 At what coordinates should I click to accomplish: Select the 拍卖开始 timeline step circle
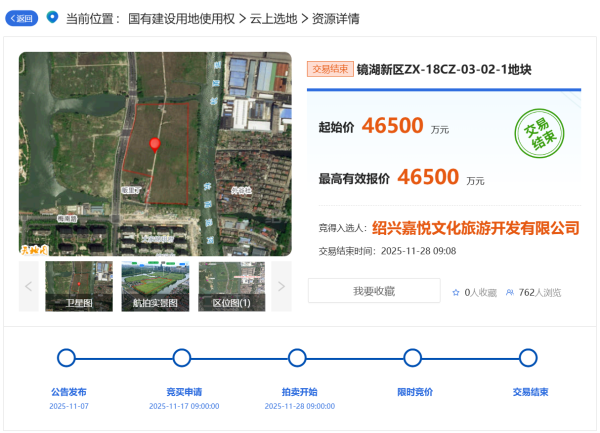297,358
